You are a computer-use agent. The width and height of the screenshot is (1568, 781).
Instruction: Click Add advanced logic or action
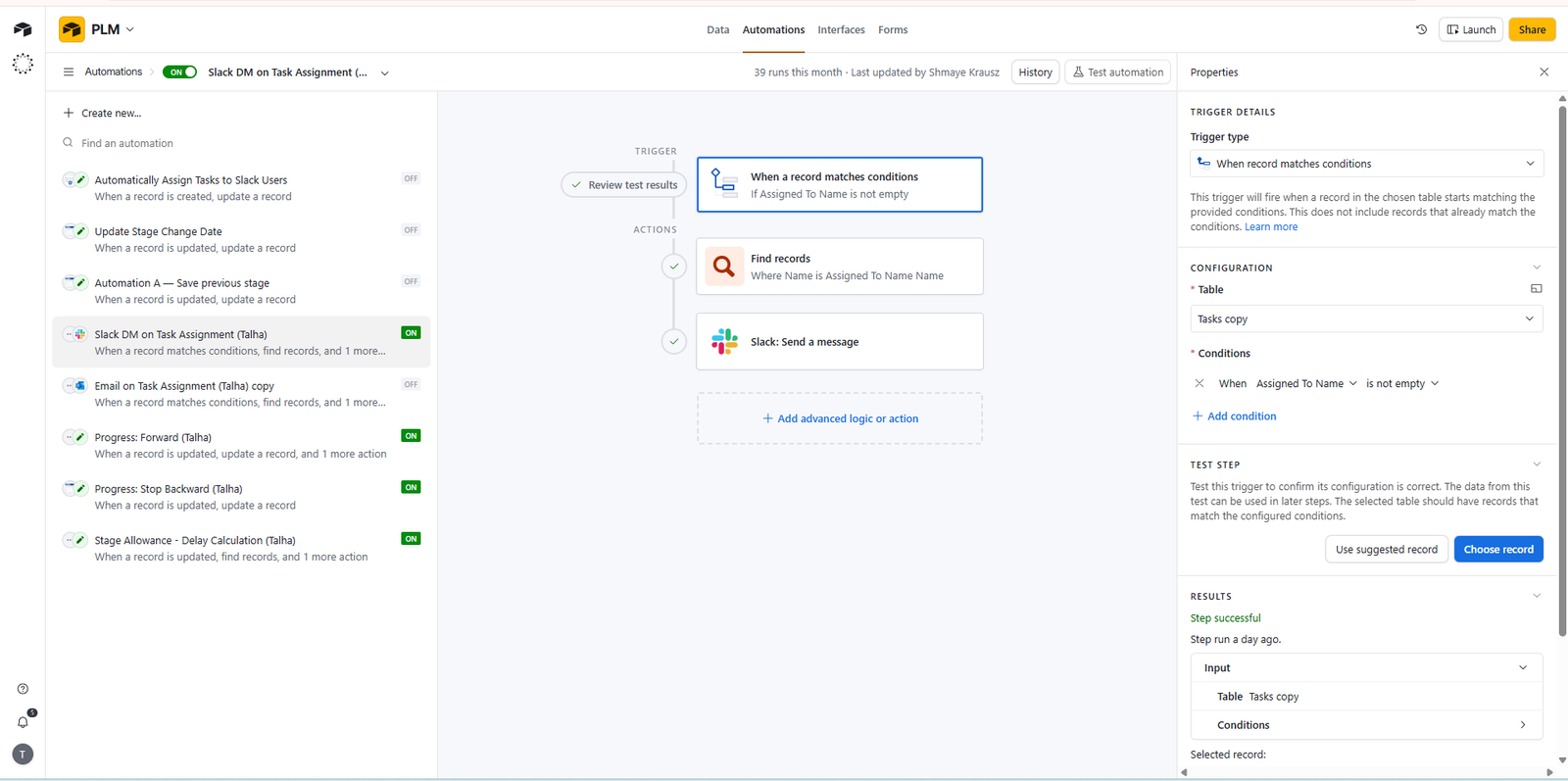[x=840, y=418]
